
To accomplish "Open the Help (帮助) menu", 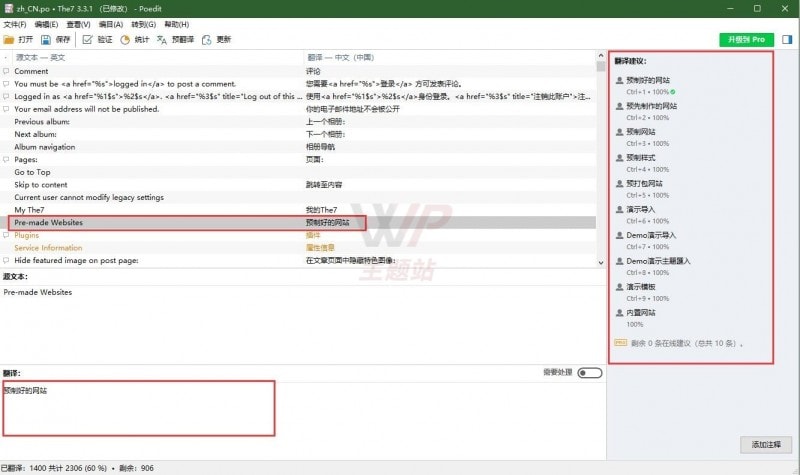I will 176,24.
